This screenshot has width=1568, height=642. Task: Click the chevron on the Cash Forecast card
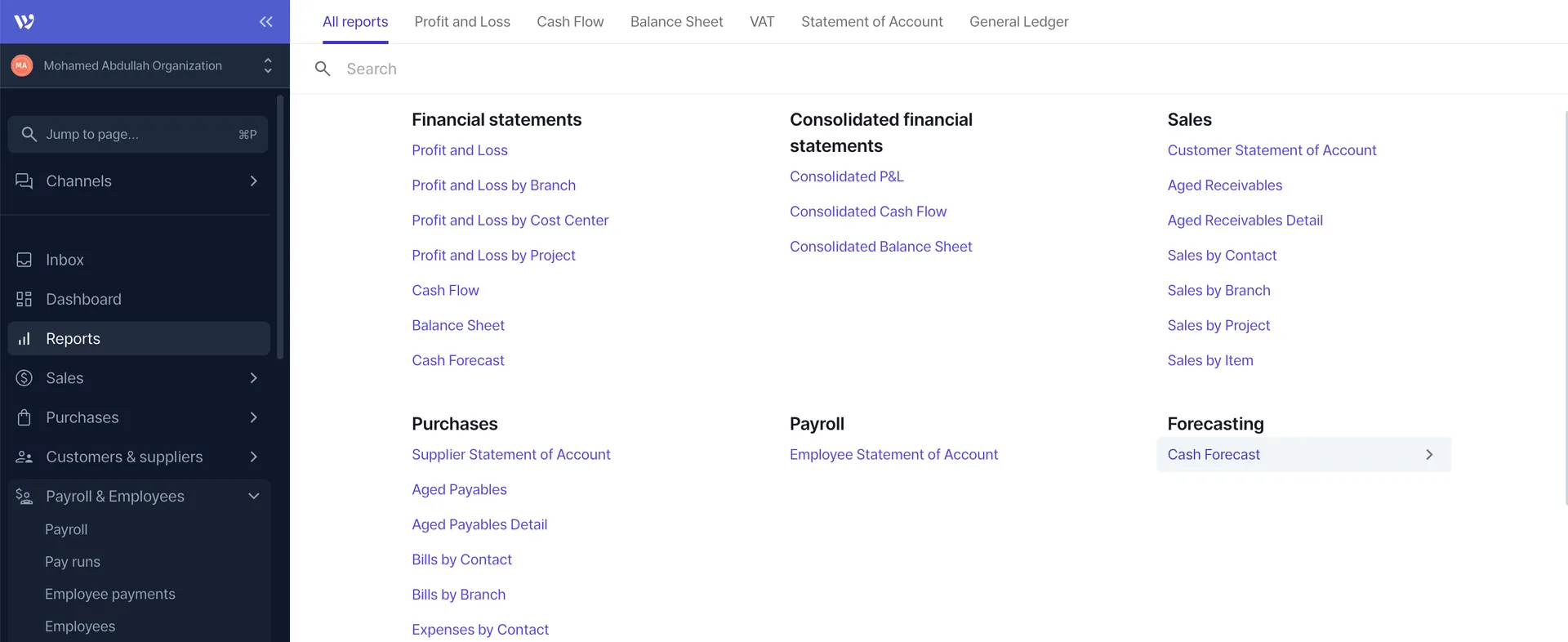coord(1429,455)
